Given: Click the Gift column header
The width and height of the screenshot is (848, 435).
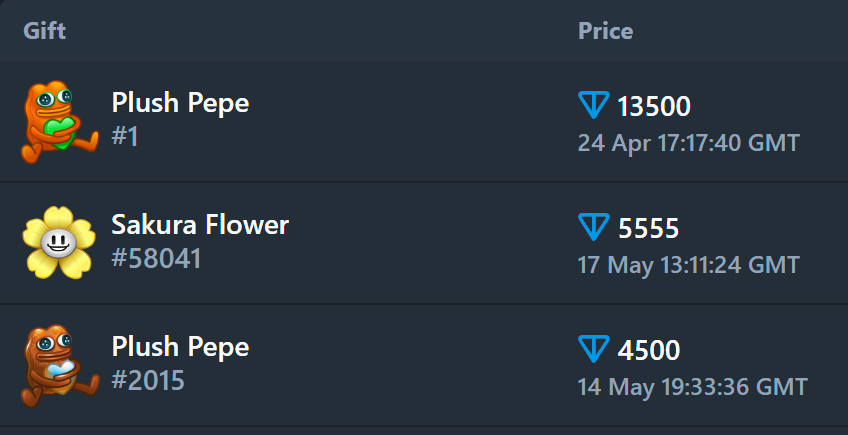Looking at the screenshot, I should coord(45,31).
